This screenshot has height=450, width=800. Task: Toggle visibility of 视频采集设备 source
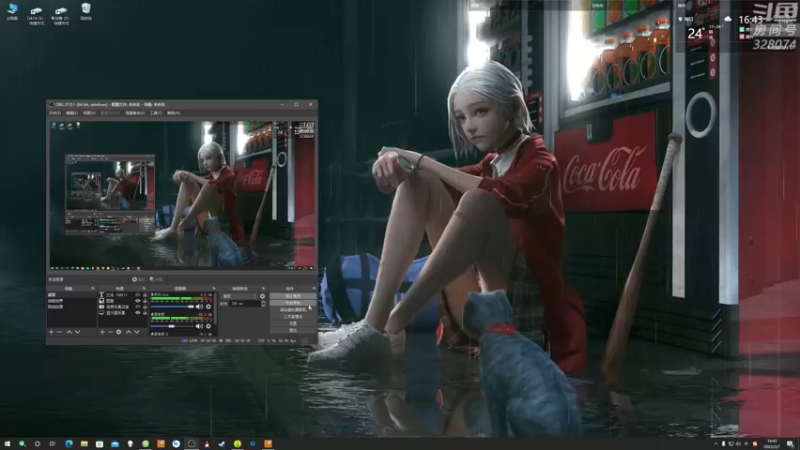(138, 307)
